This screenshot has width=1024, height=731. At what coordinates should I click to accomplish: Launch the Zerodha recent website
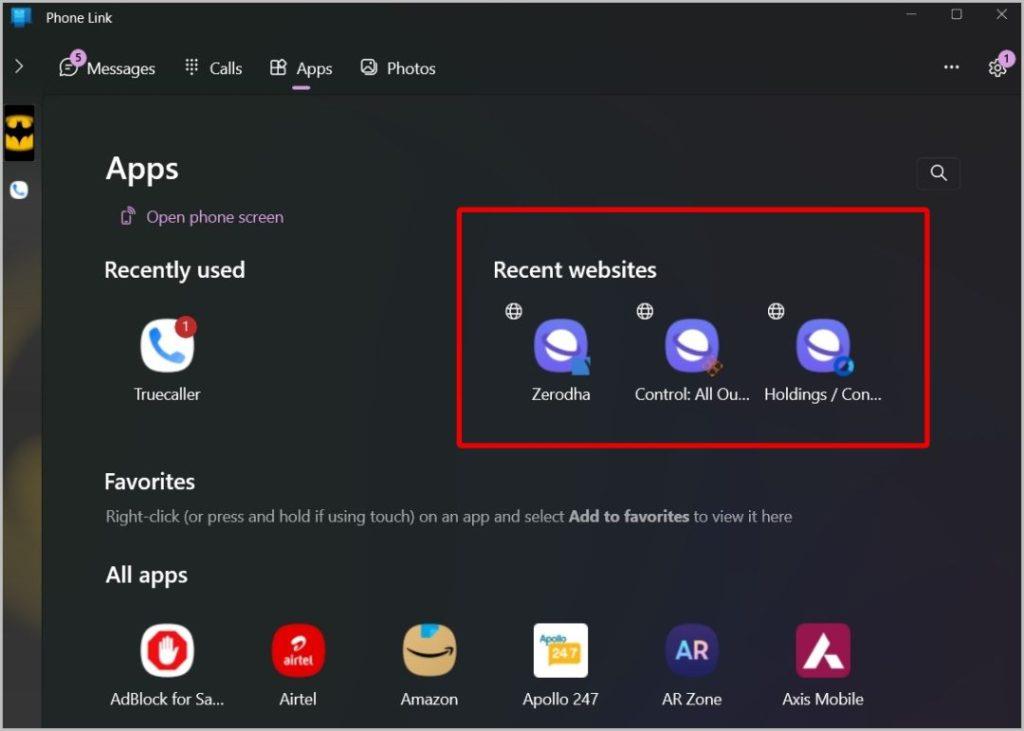coord(561,346)
